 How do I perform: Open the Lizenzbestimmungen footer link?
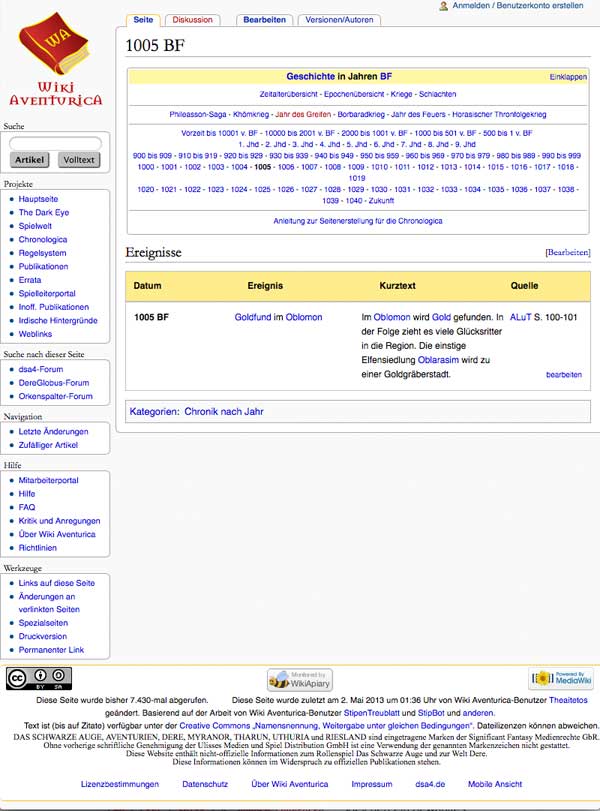[119, 784]
